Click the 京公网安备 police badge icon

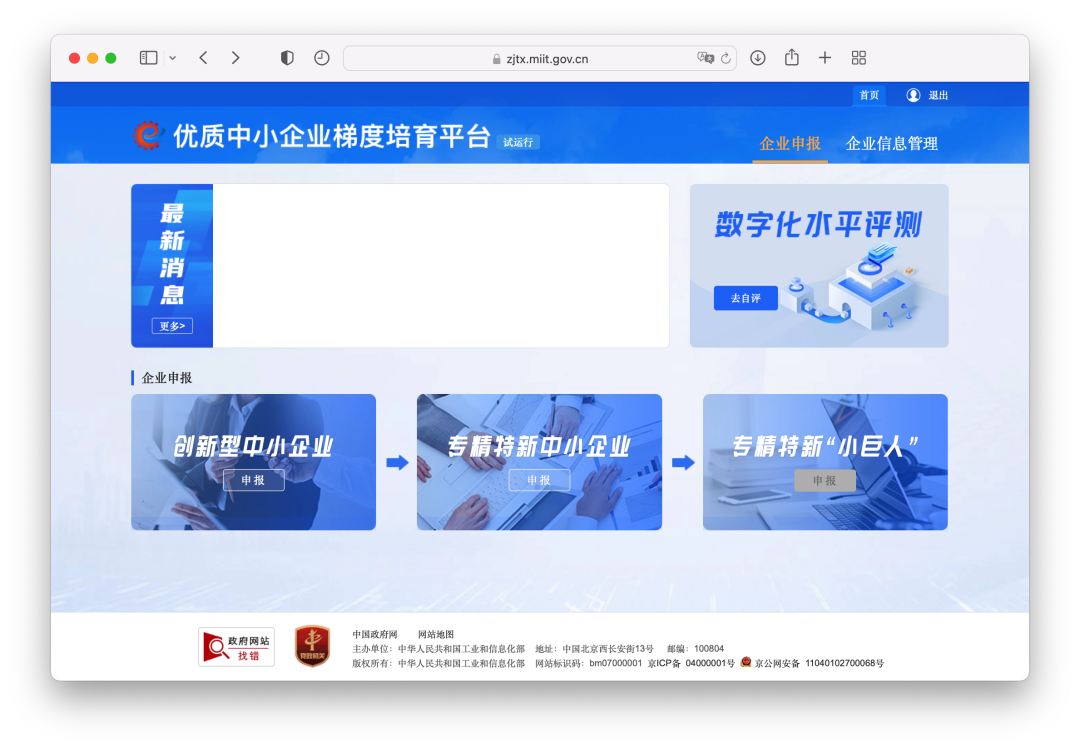(x=745, y=663)
